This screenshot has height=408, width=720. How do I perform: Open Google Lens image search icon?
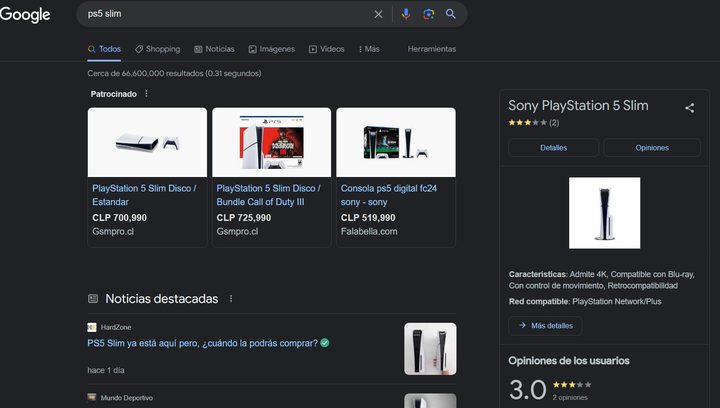[x=428, y=14]
